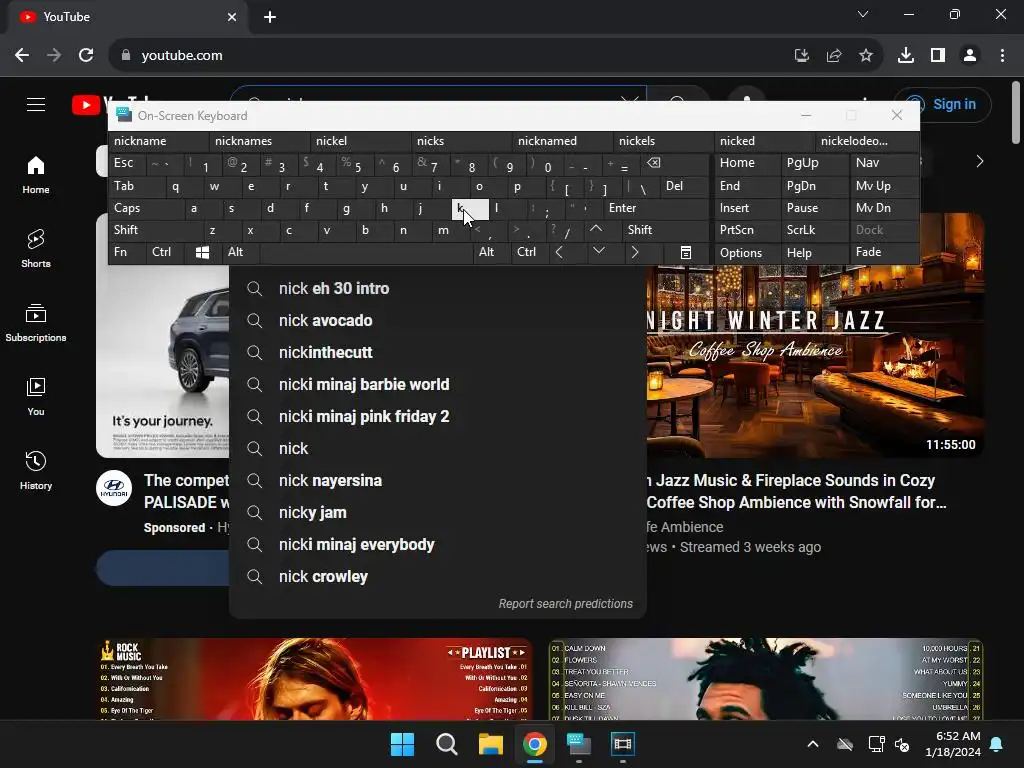This screenshot has height=768, width=1024.
Task: Select suggestion 'nicki minaj barbie world'
Action: click(x=438, y=385)
